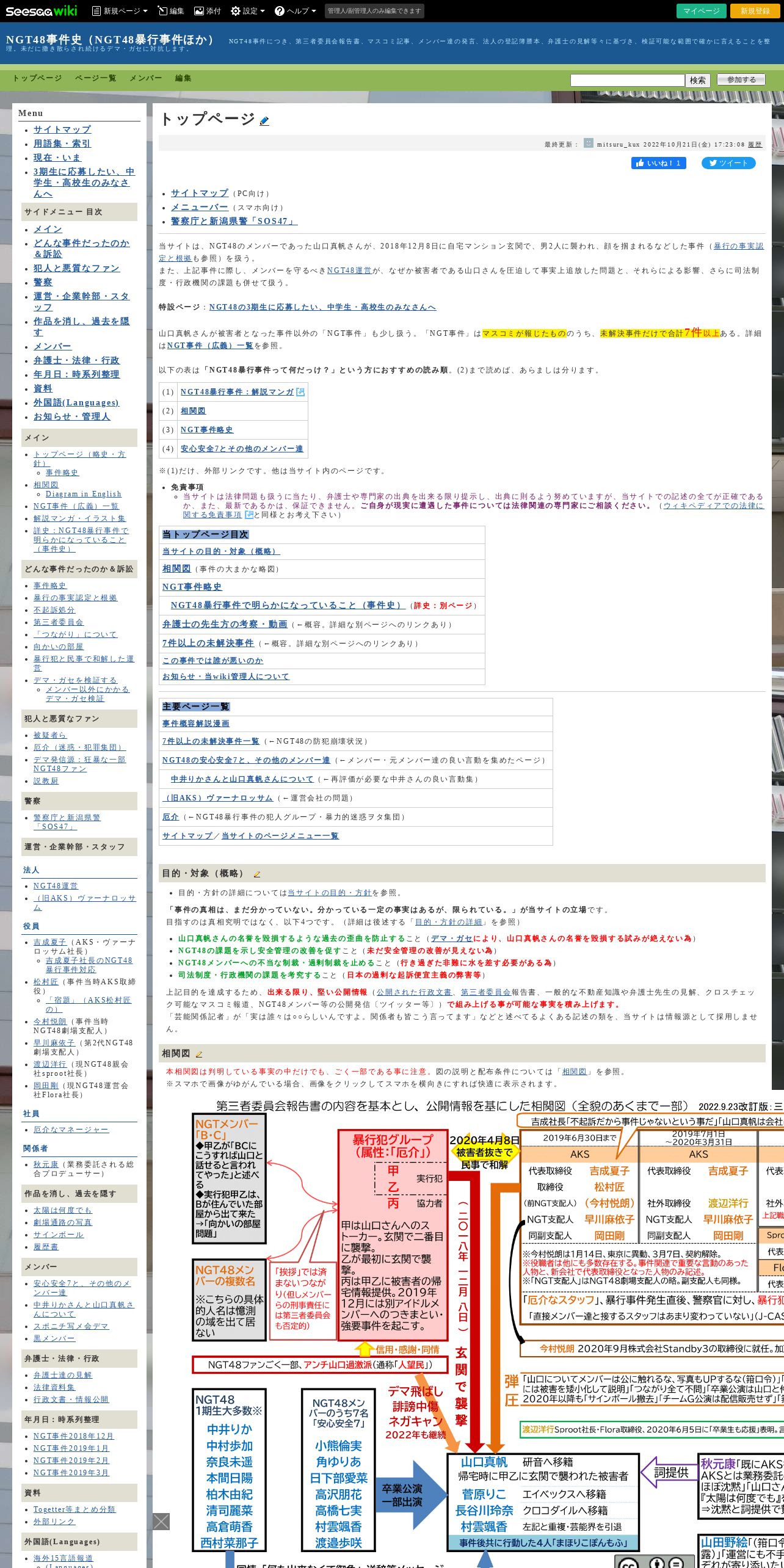
Task: Open メニューバー link for smartphones
Action: point(200,207)
